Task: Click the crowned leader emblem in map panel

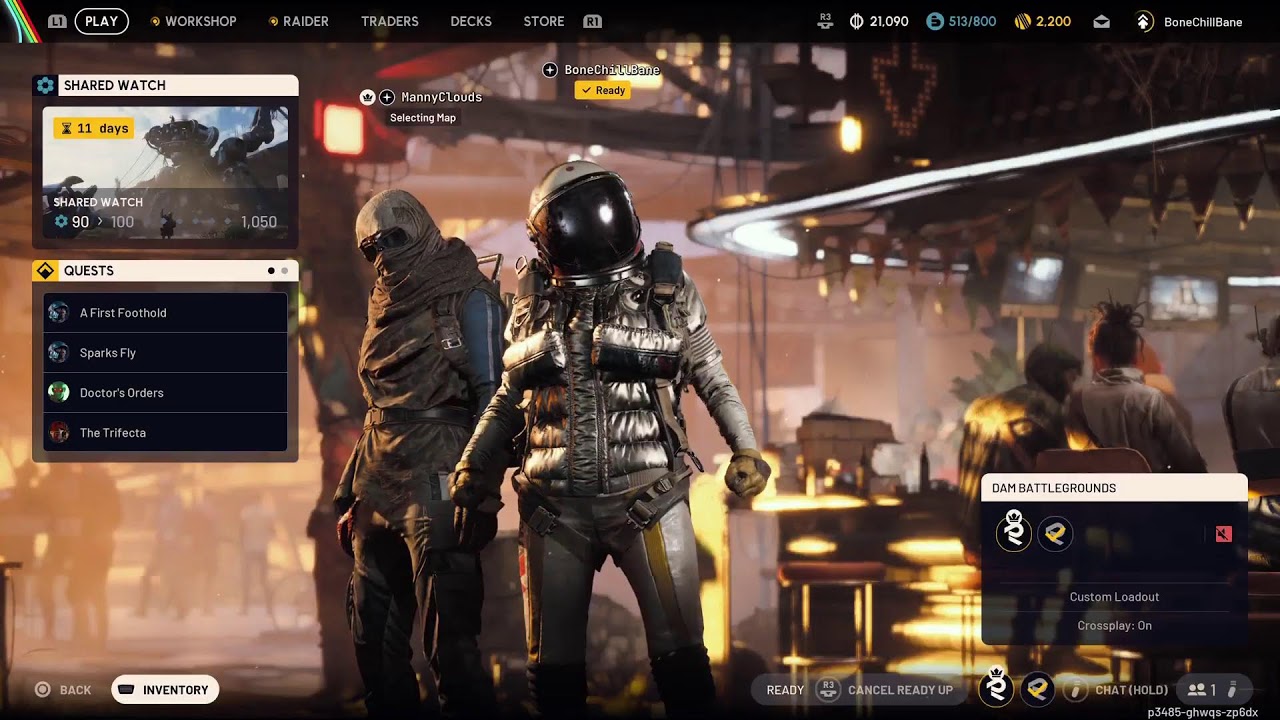Action: 1014,533
